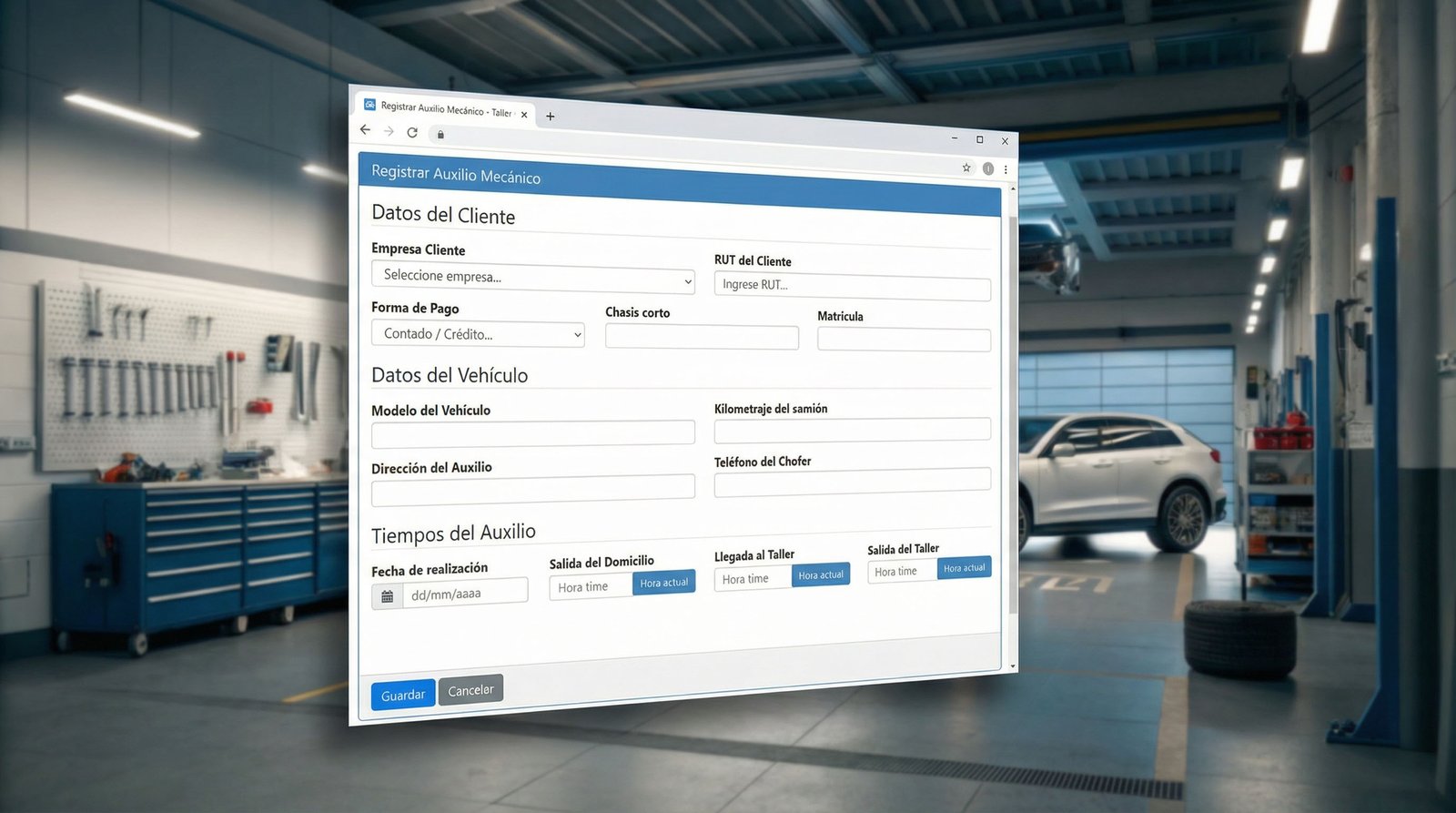
Task: Click Hora actual for Llegada al Taller
Action: click(x=820, y=575)
